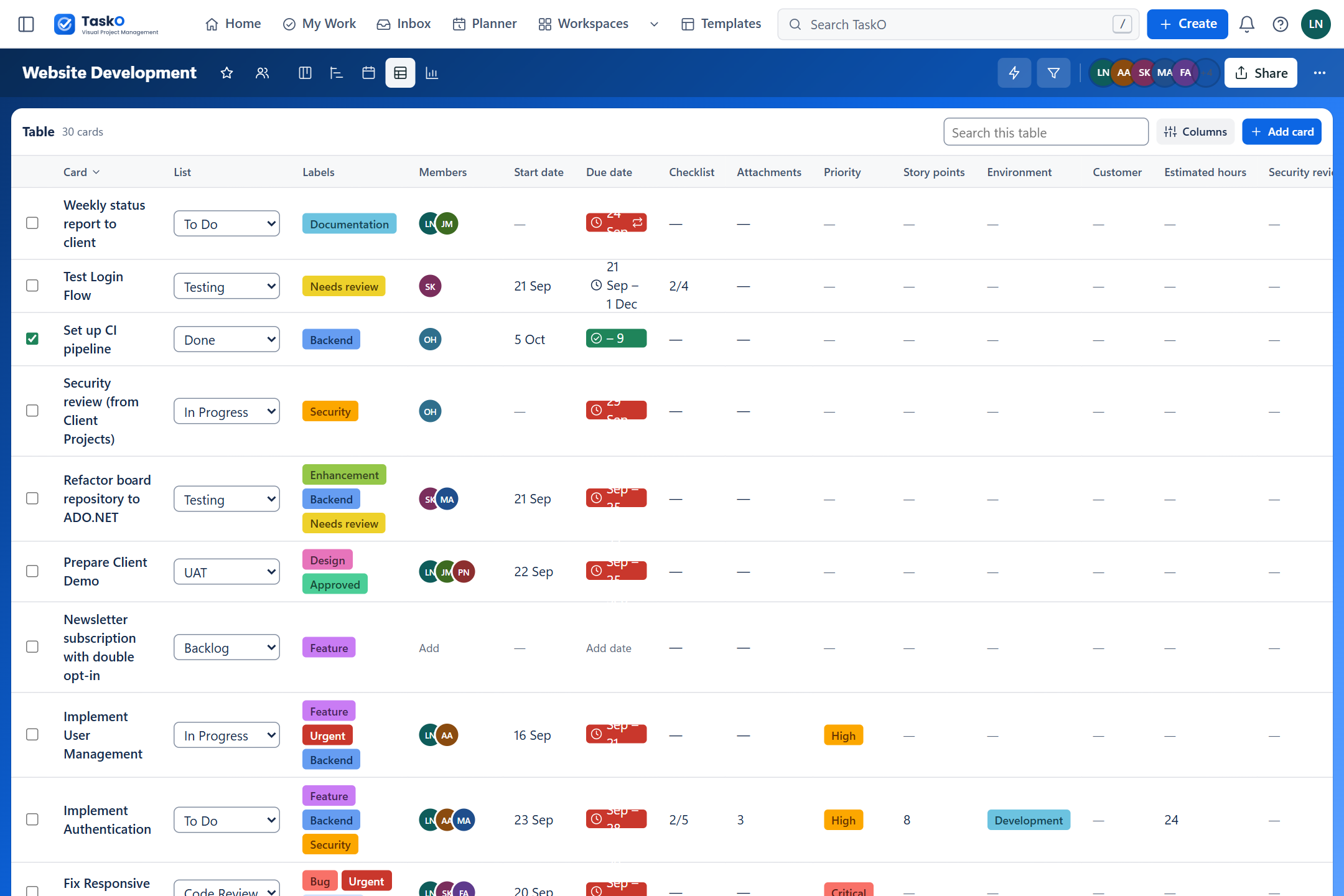The height and width of the screenshot is (896, 1344).
Task: Open the Backlog list dropdown
Action: click(226, 647)
